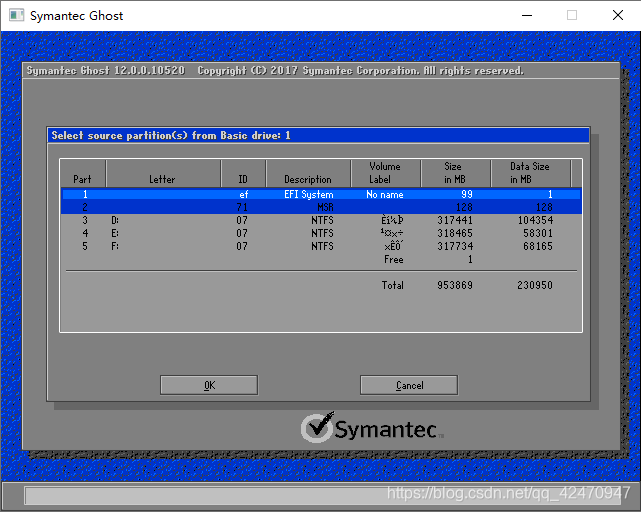Image resolution: width=641 pixels, height=512 pixels.
Task: Click the status bar field at bottom
Action: coord(323,495)
